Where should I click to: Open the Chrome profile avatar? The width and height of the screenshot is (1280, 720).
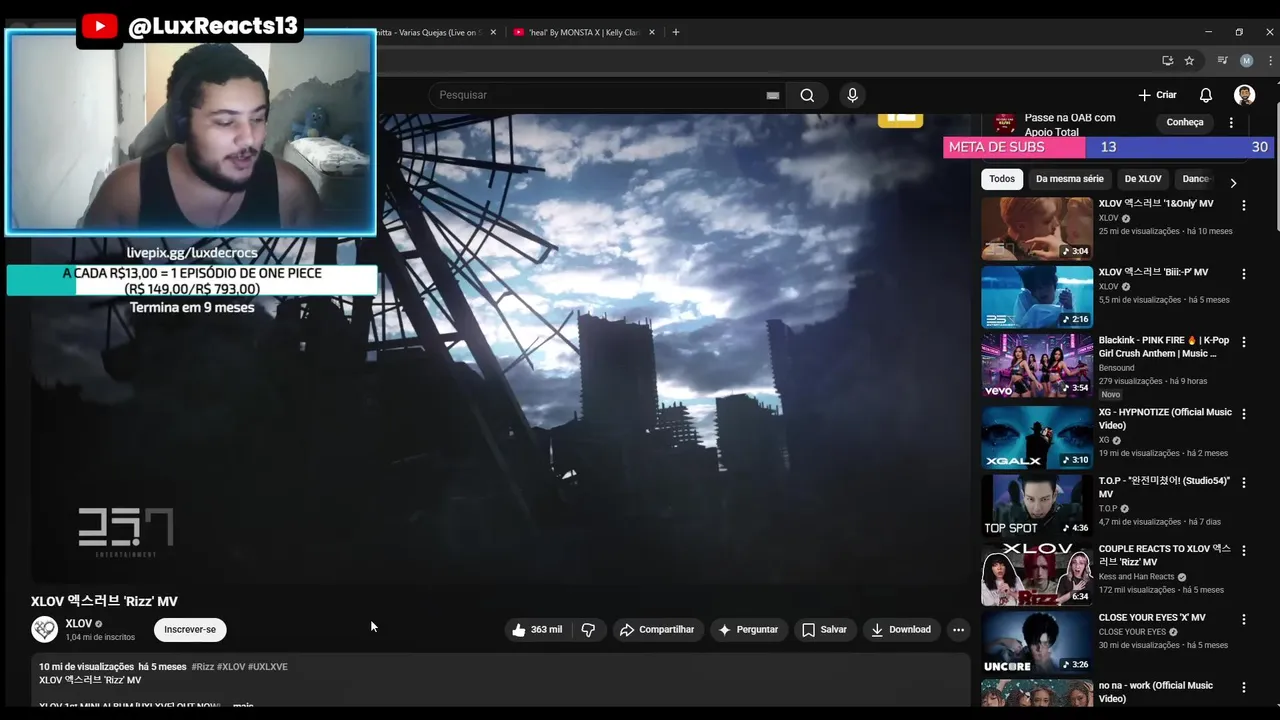[1246, 60]
